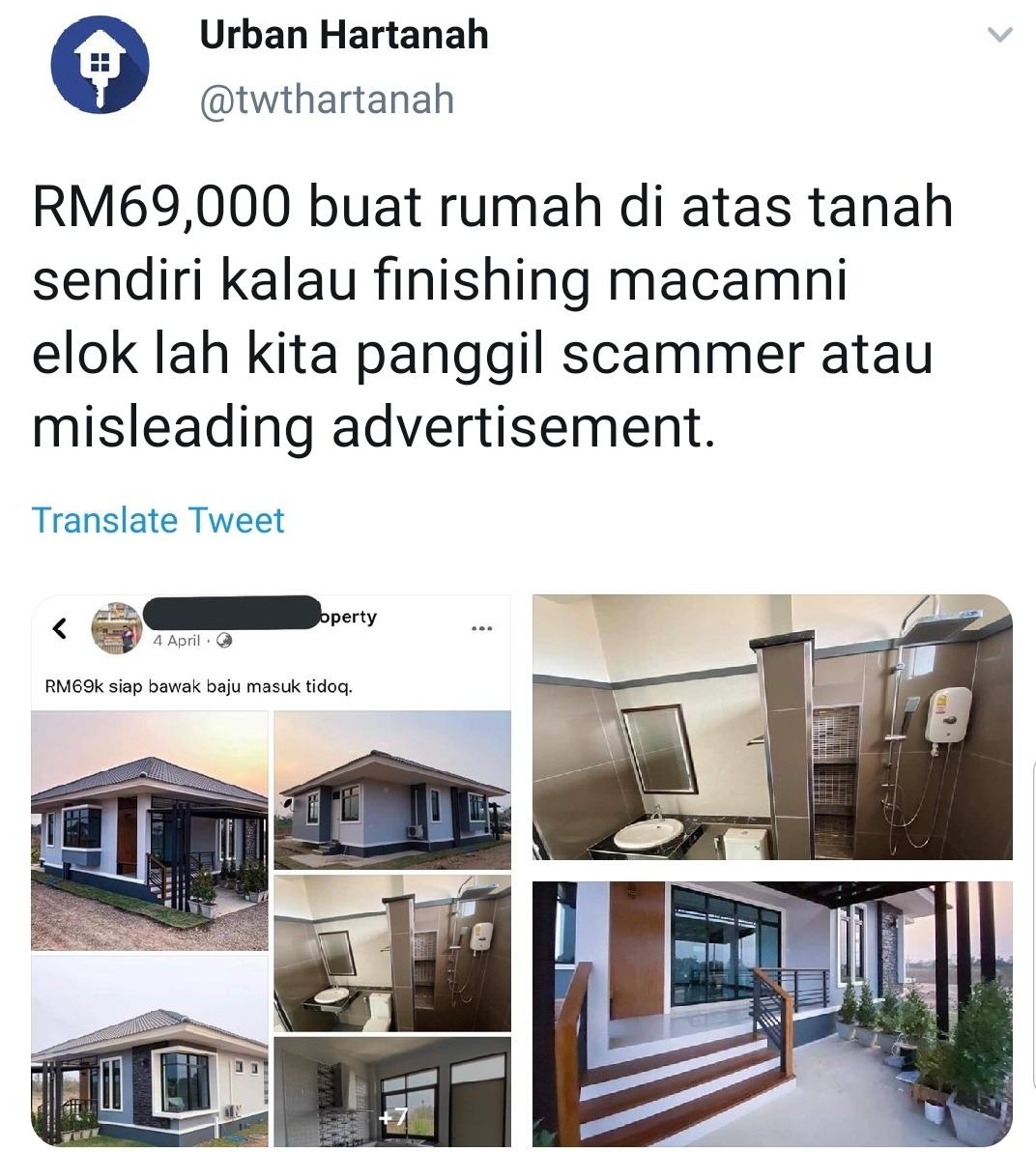Click the Translate Tweet link

coord(158,520)
